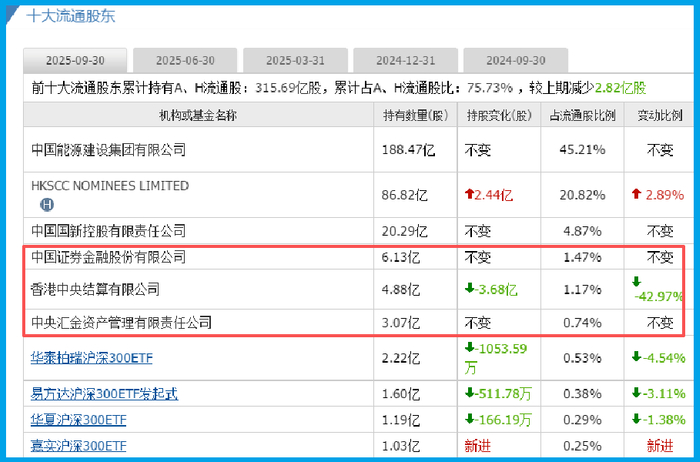This screenshot has width=700, height=462.
Task: Follow the 华夏沪深300ETF link
Action: point(78,420)
